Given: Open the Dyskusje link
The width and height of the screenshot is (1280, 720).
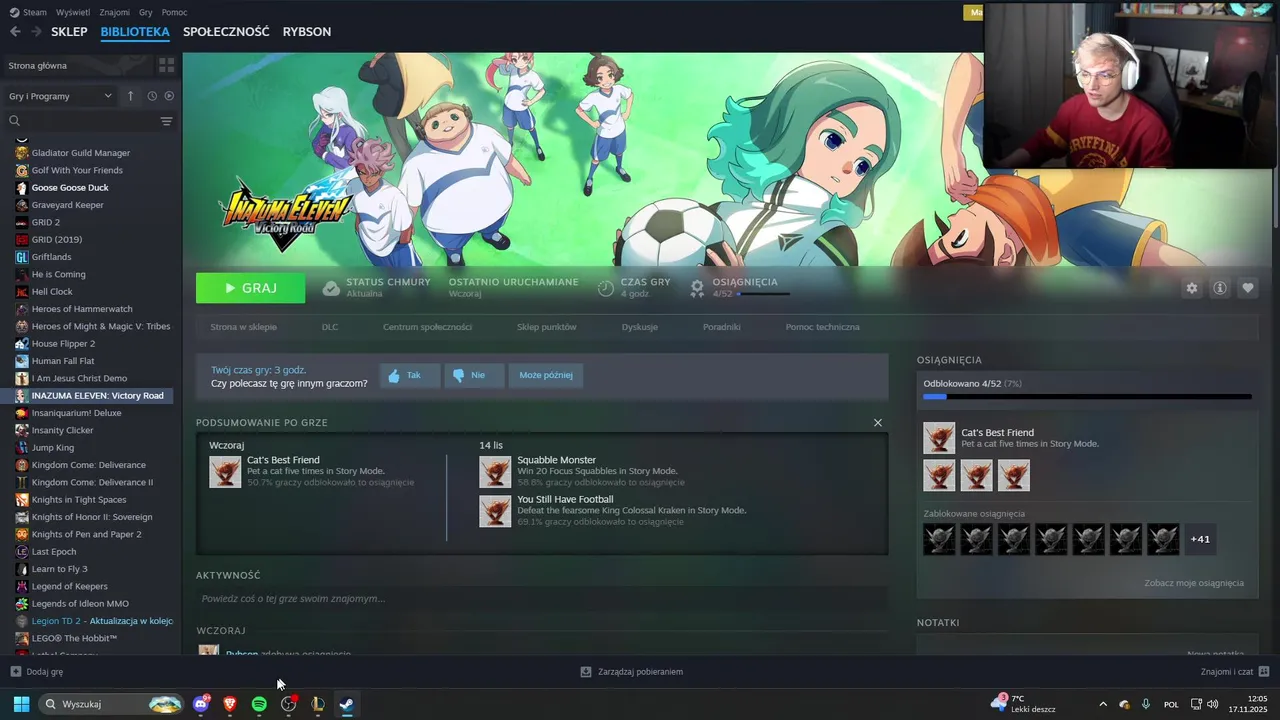Looking at the screenshot, I should (x=640, y=327).
